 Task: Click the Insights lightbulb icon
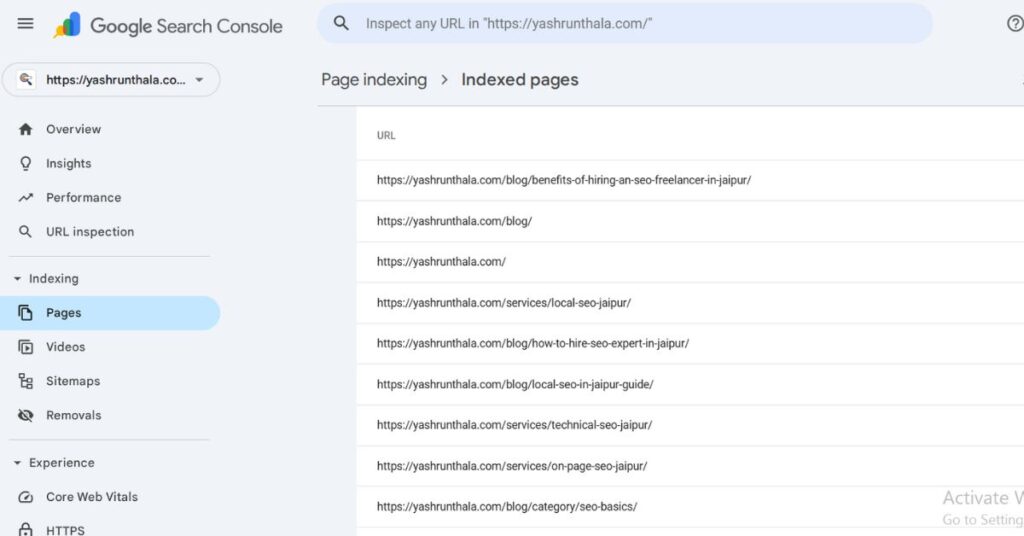(x=25, y=163)
